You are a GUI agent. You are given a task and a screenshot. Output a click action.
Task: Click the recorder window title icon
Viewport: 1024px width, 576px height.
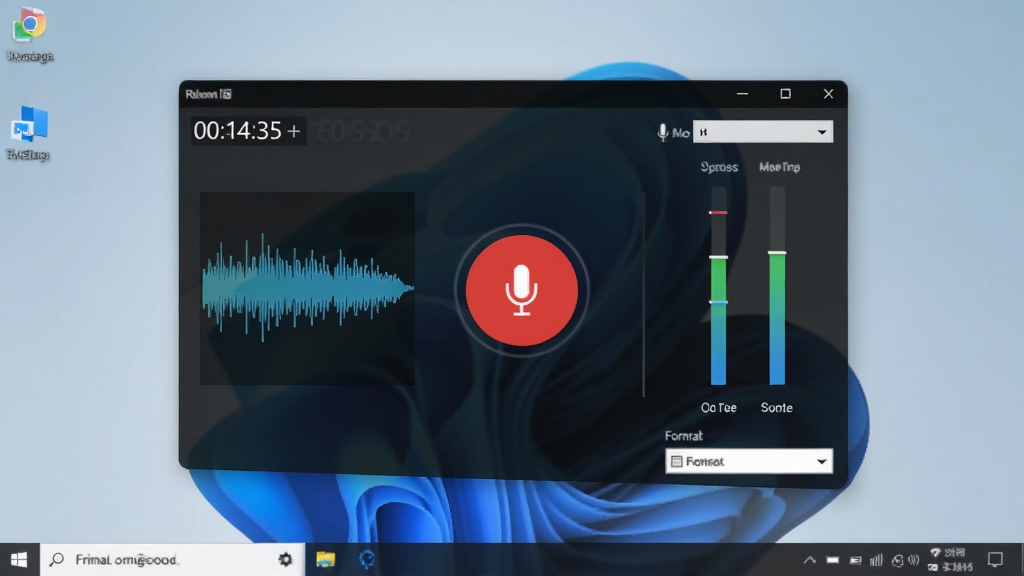(x=226, y=94)
